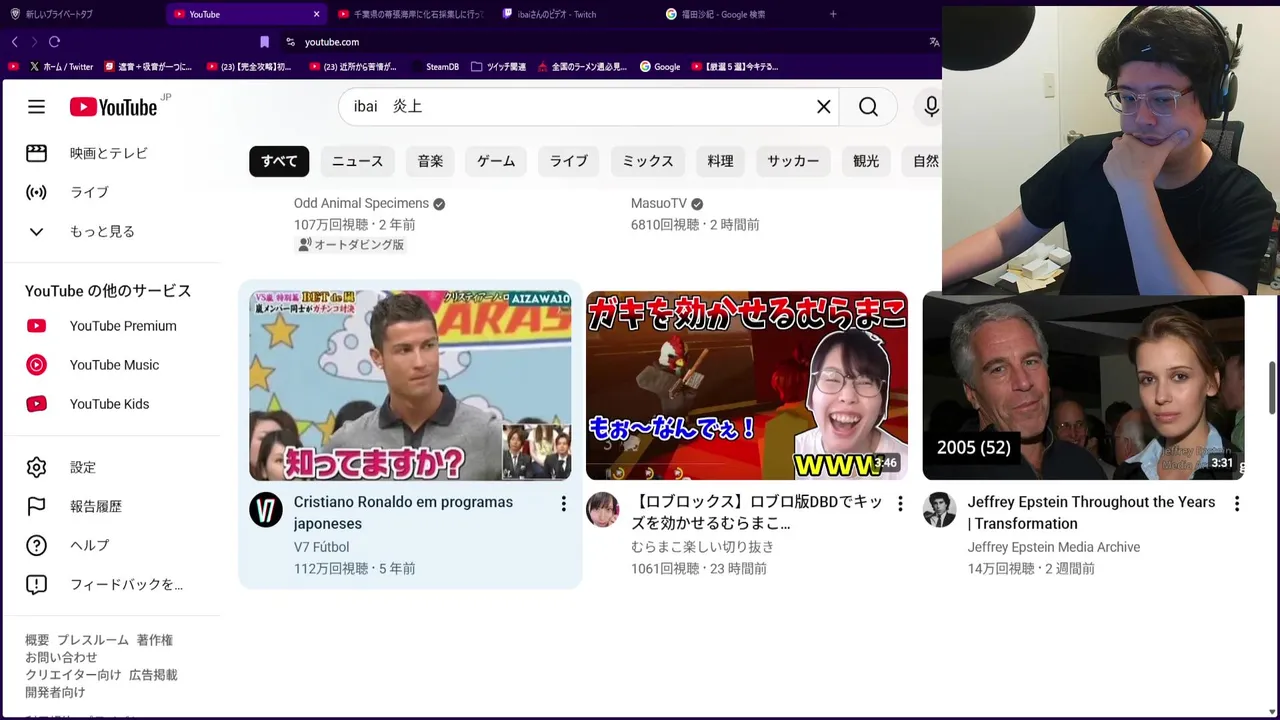The height and width of the screenshot is (720, 1280).
Task: Open SteamDB bookmark
Action: [434, 67]
